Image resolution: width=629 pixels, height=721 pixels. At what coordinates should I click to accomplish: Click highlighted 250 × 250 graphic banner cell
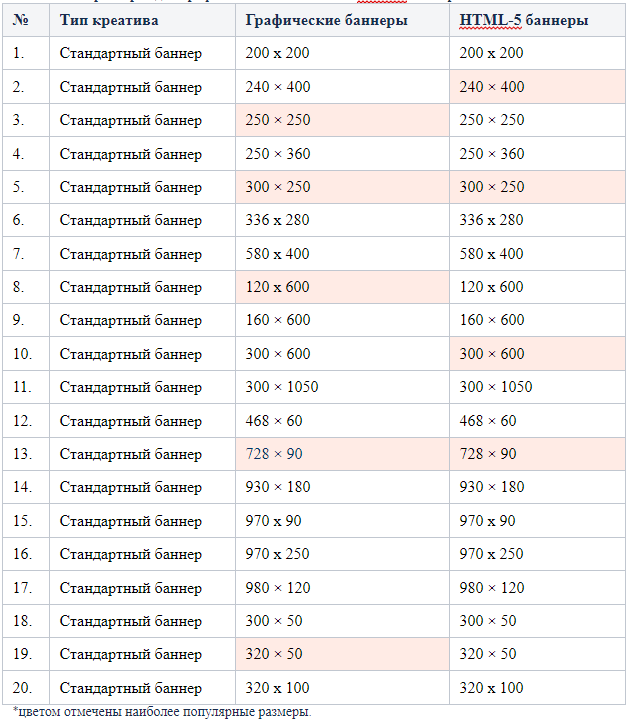coord(343,120)
